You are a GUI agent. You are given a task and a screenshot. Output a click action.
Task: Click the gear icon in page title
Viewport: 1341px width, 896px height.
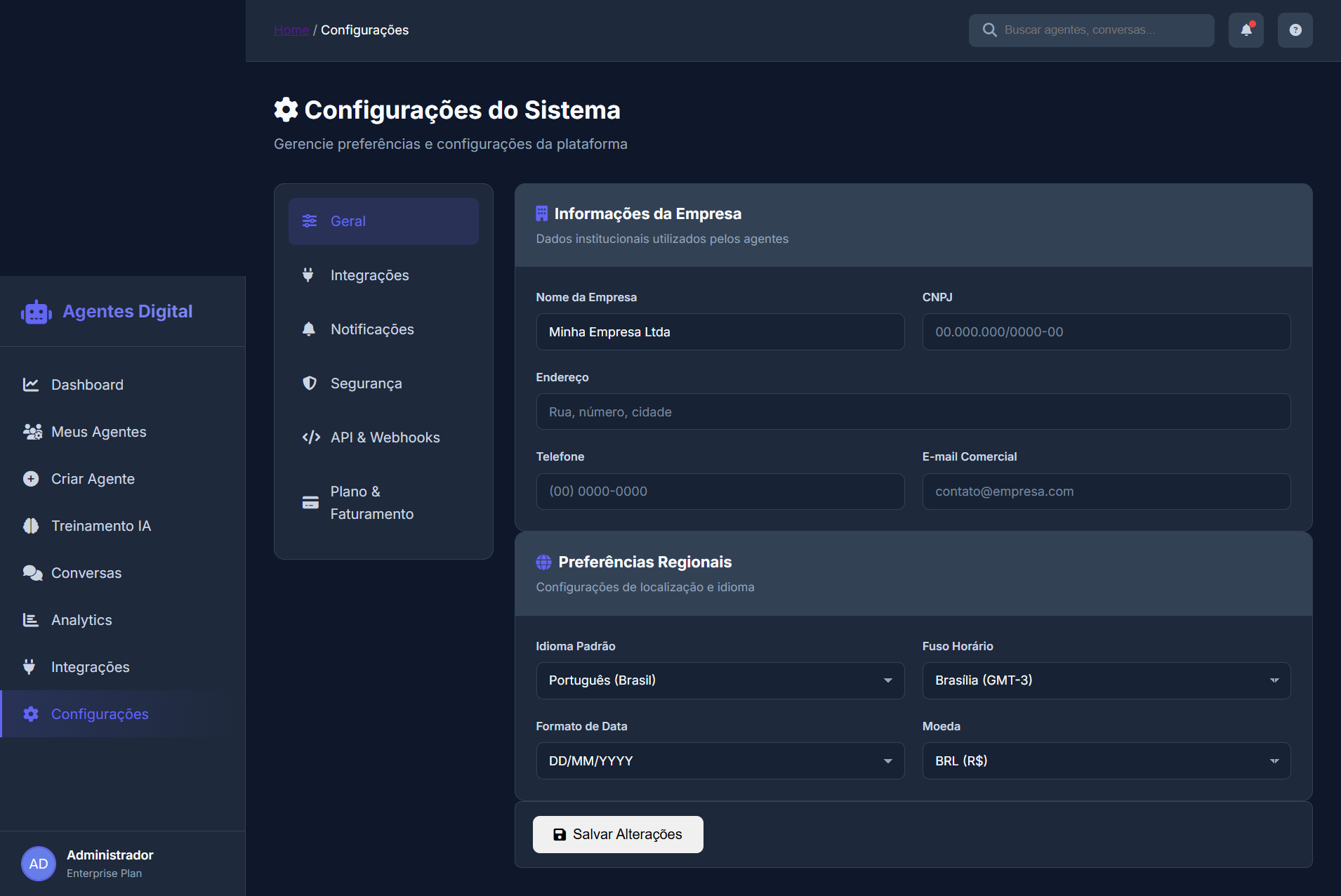click(286, 110)
